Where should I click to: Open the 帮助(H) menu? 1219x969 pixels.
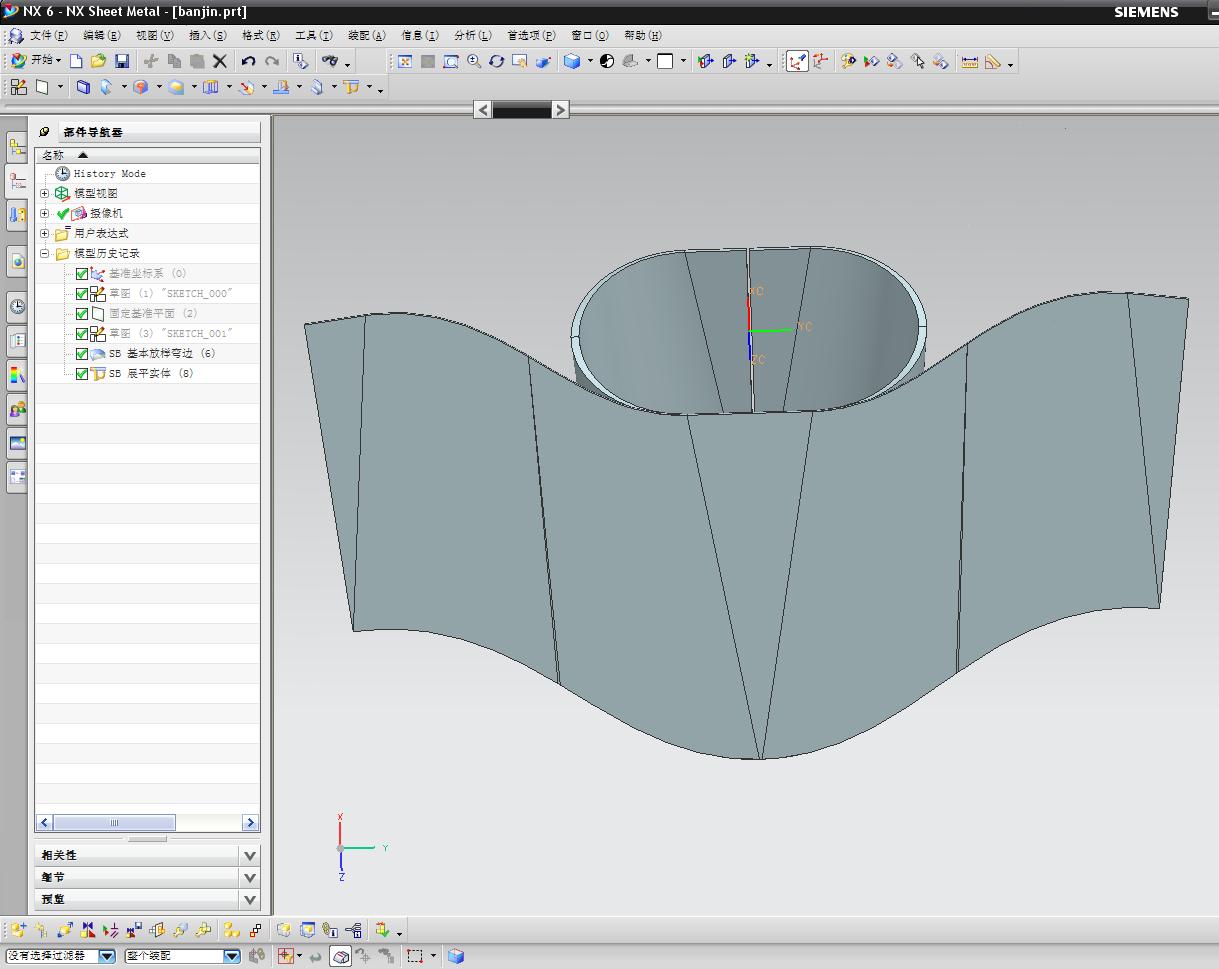(x=642, y=36)
